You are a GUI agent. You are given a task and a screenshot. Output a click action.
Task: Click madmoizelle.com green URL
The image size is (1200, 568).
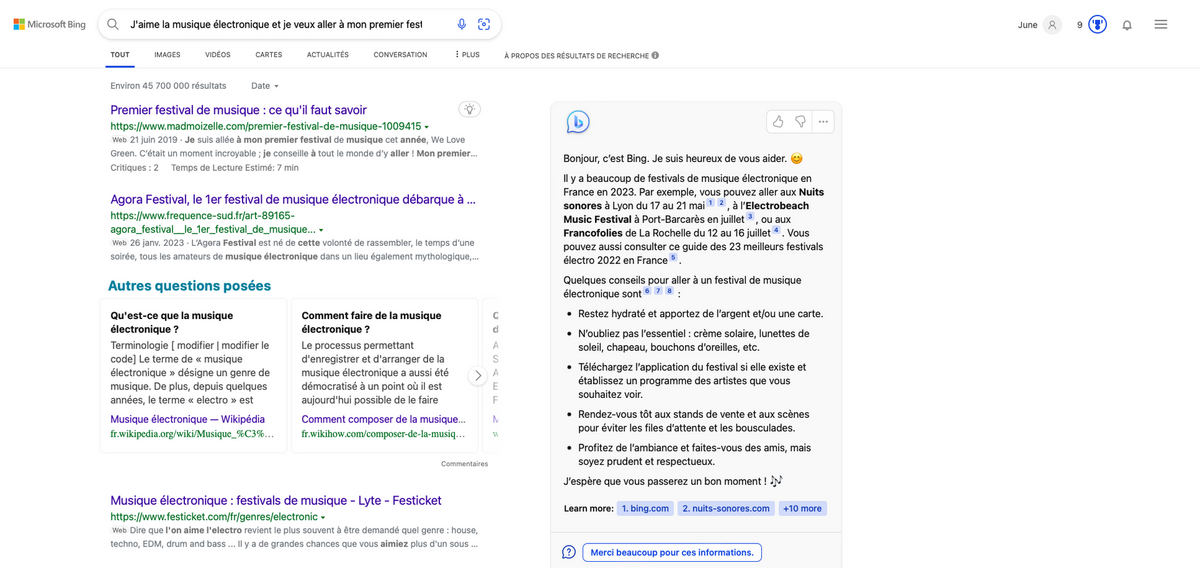266,127
